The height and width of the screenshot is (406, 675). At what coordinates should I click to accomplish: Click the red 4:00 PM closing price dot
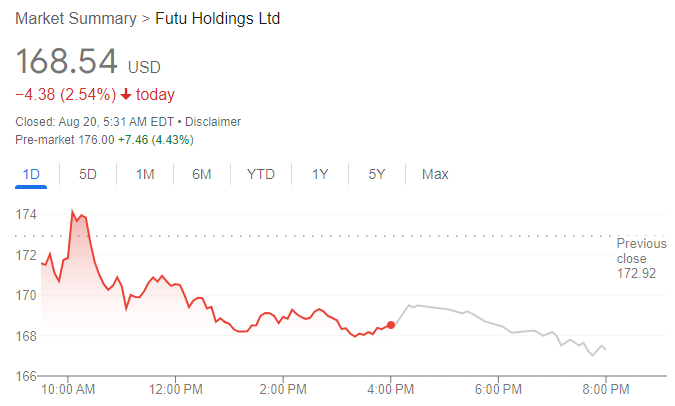(391, 325)
